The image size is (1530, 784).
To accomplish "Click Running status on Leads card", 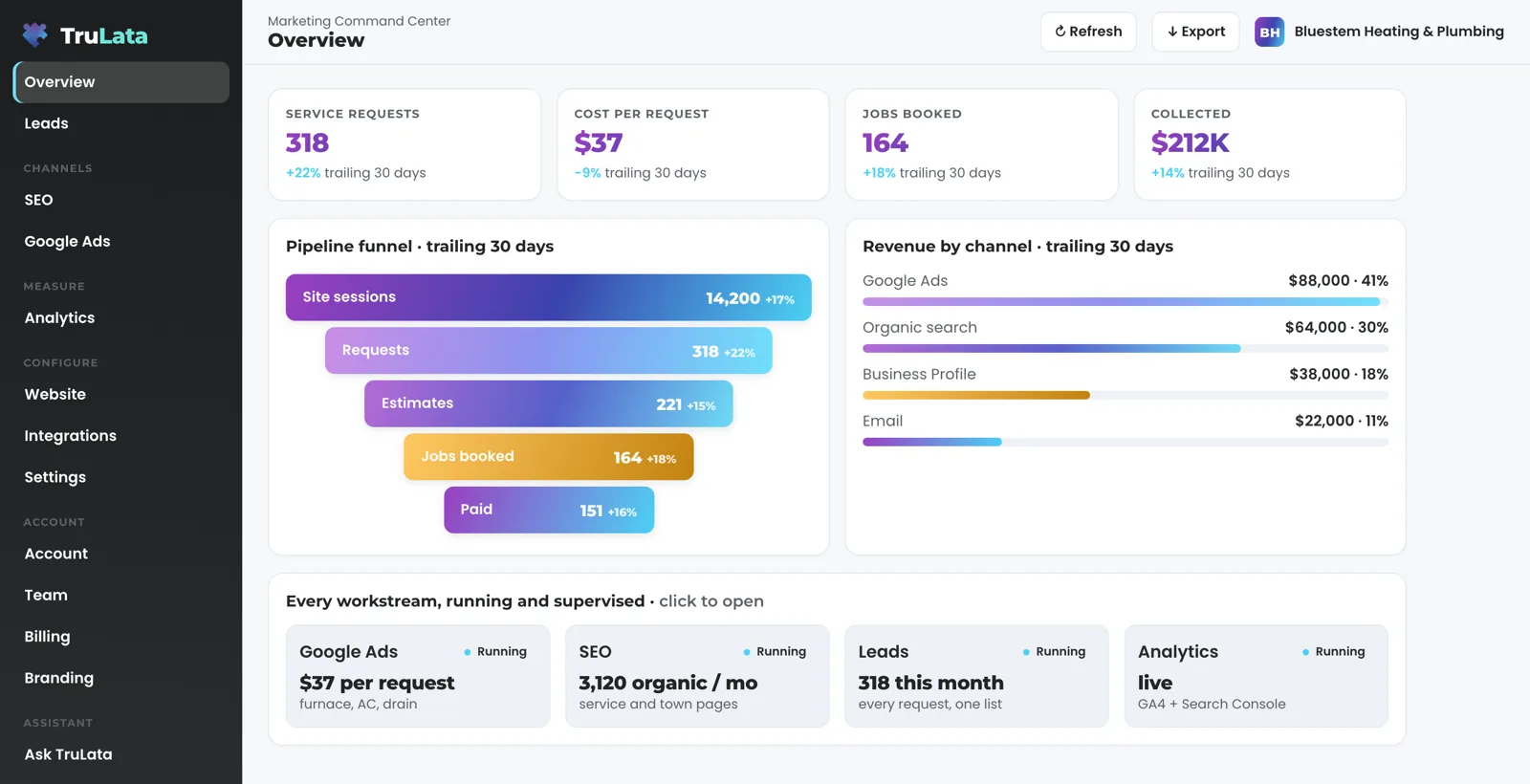I will 1054,652.
